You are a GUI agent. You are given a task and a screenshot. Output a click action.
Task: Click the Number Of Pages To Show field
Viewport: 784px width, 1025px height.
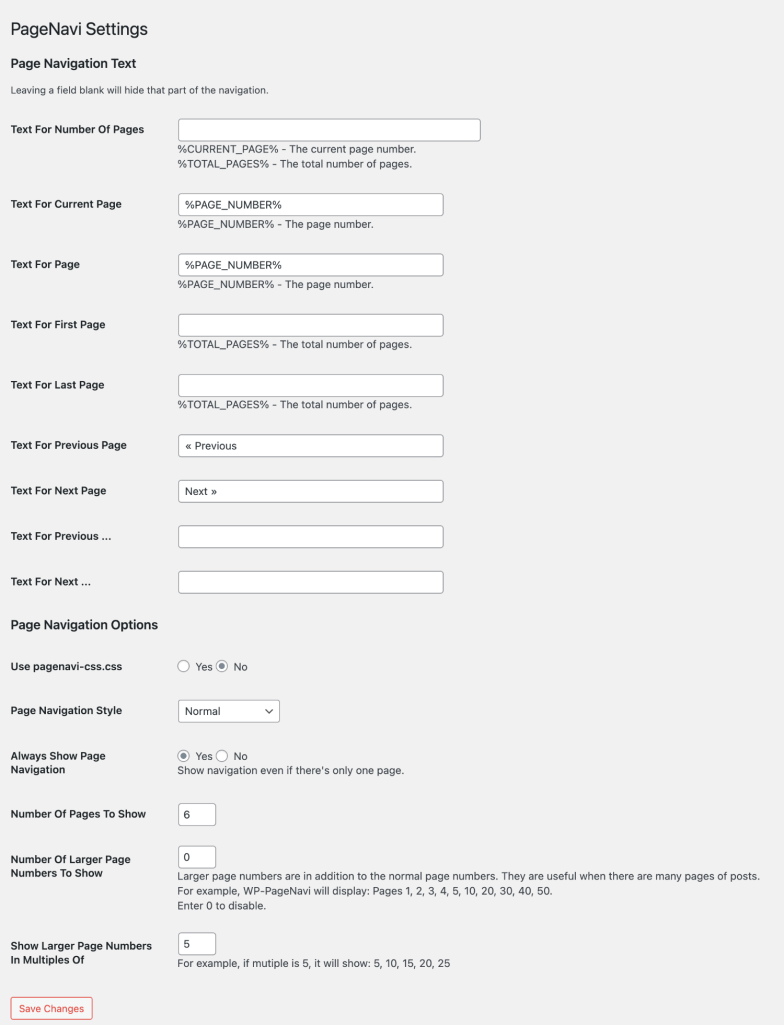196,814
